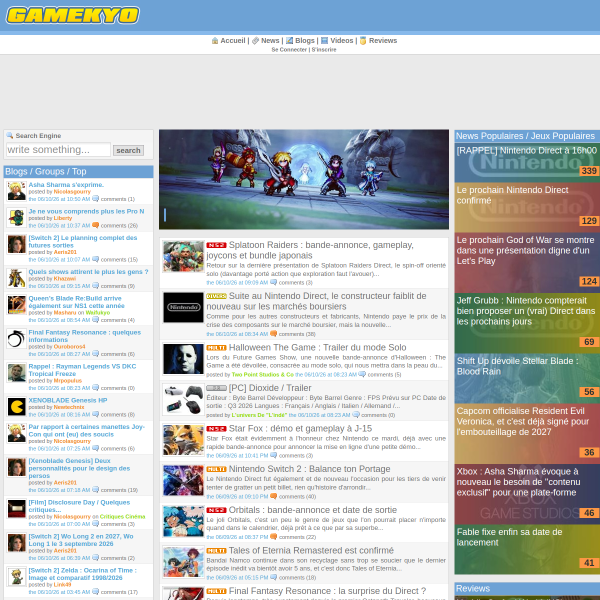Open Quels shows attirent le plus les gens
The image size is (600, 600).
88,272
